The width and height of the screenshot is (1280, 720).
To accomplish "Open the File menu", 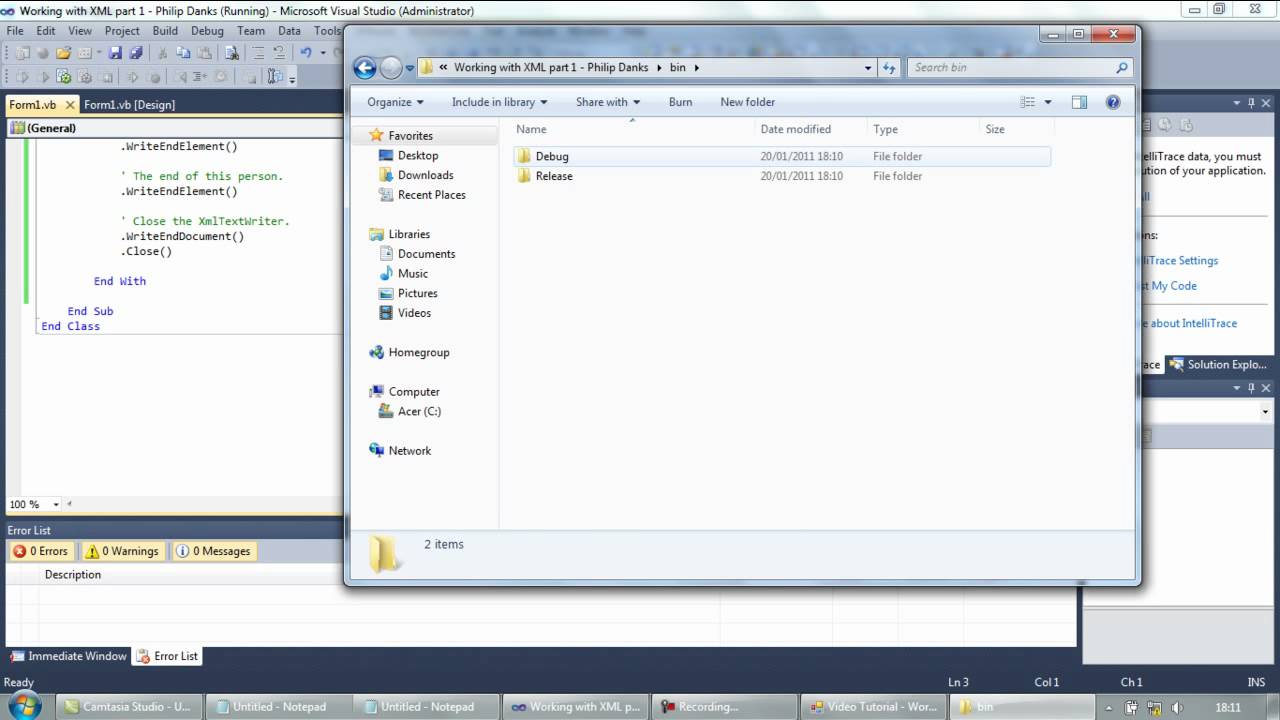I will [15, 31].
